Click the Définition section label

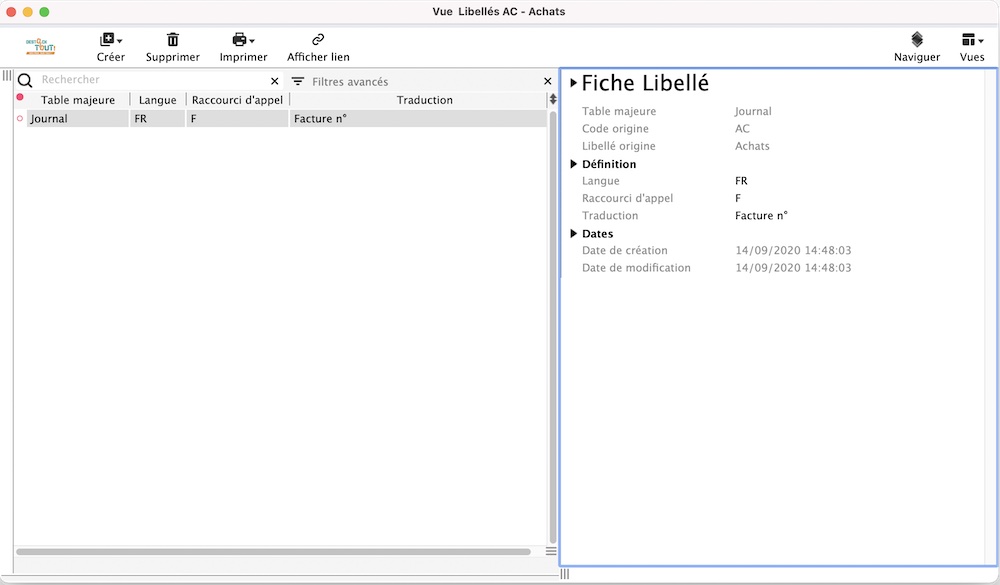(x=609, y=164)
